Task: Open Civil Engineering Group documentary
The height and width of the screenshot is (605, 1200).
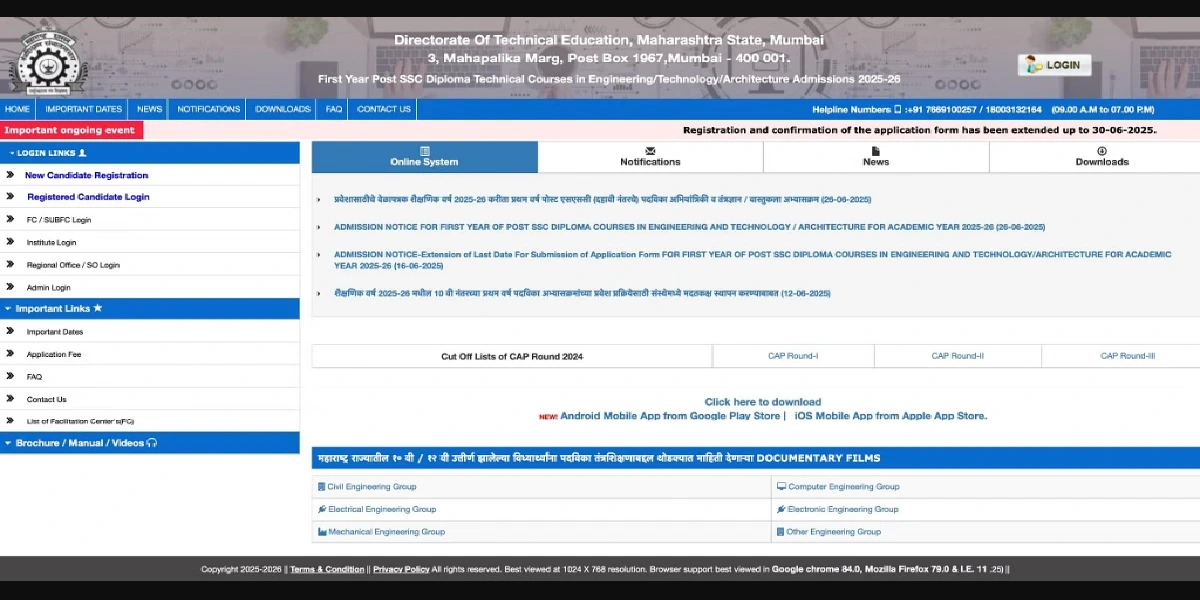Action: pyautogui.click(x=371, y=487)
